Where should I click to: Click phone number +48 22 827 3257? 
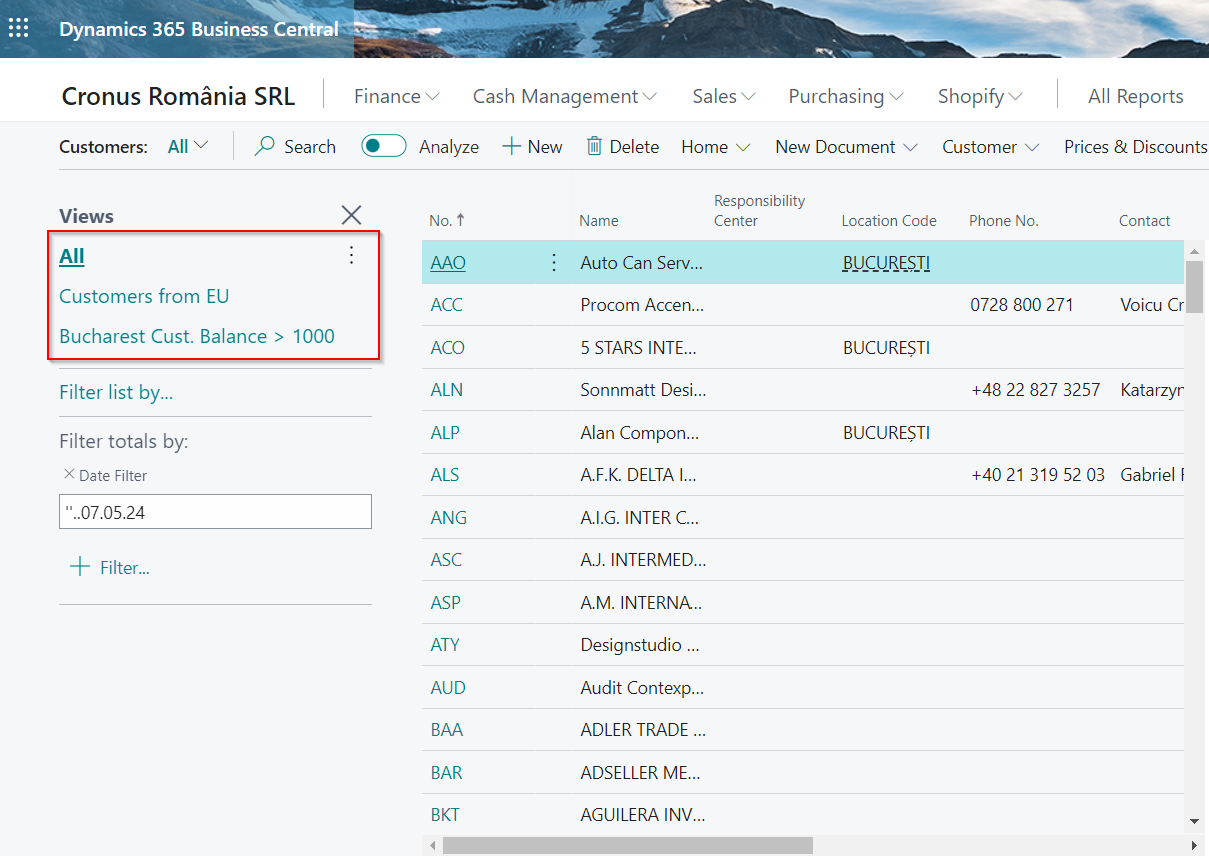pyautogui.click(x=1036, y=390)
